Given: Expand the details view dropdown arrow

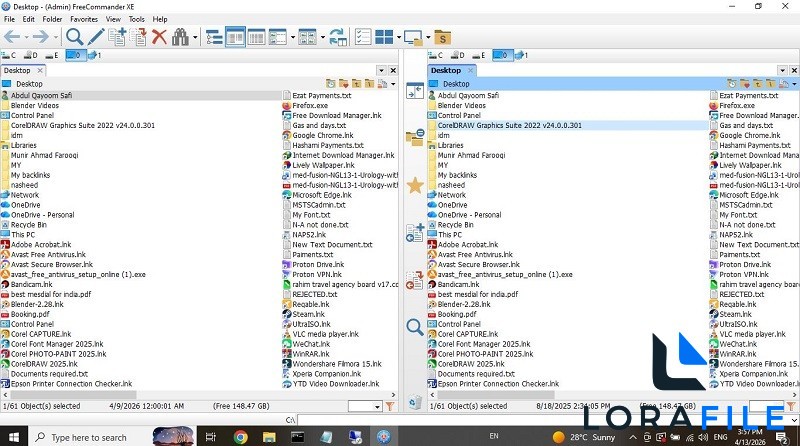Looking at the screenshot, I should pos(292,37).
